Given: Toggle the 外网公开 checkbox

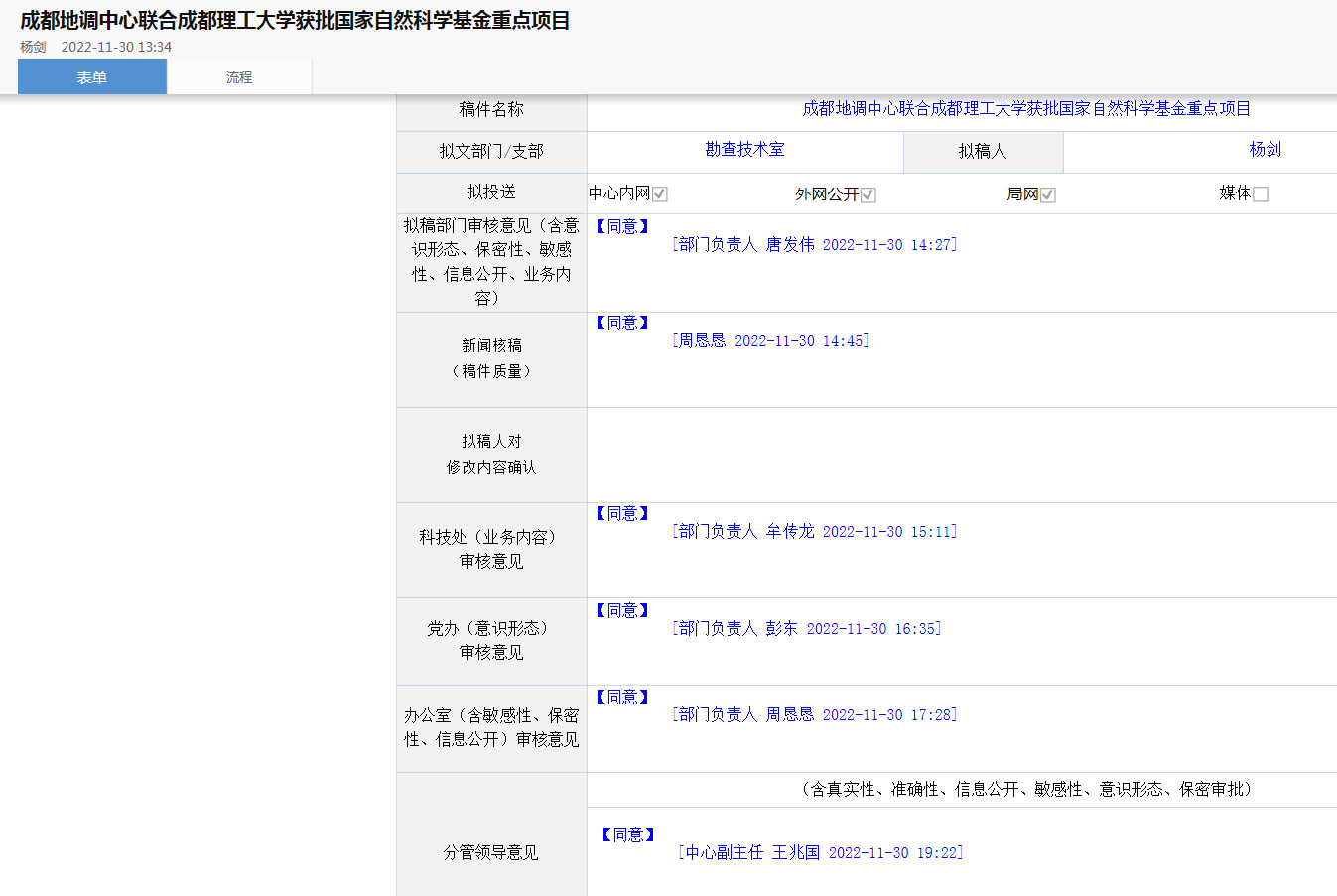Looking at the screenshot, I should click(869, 195).
